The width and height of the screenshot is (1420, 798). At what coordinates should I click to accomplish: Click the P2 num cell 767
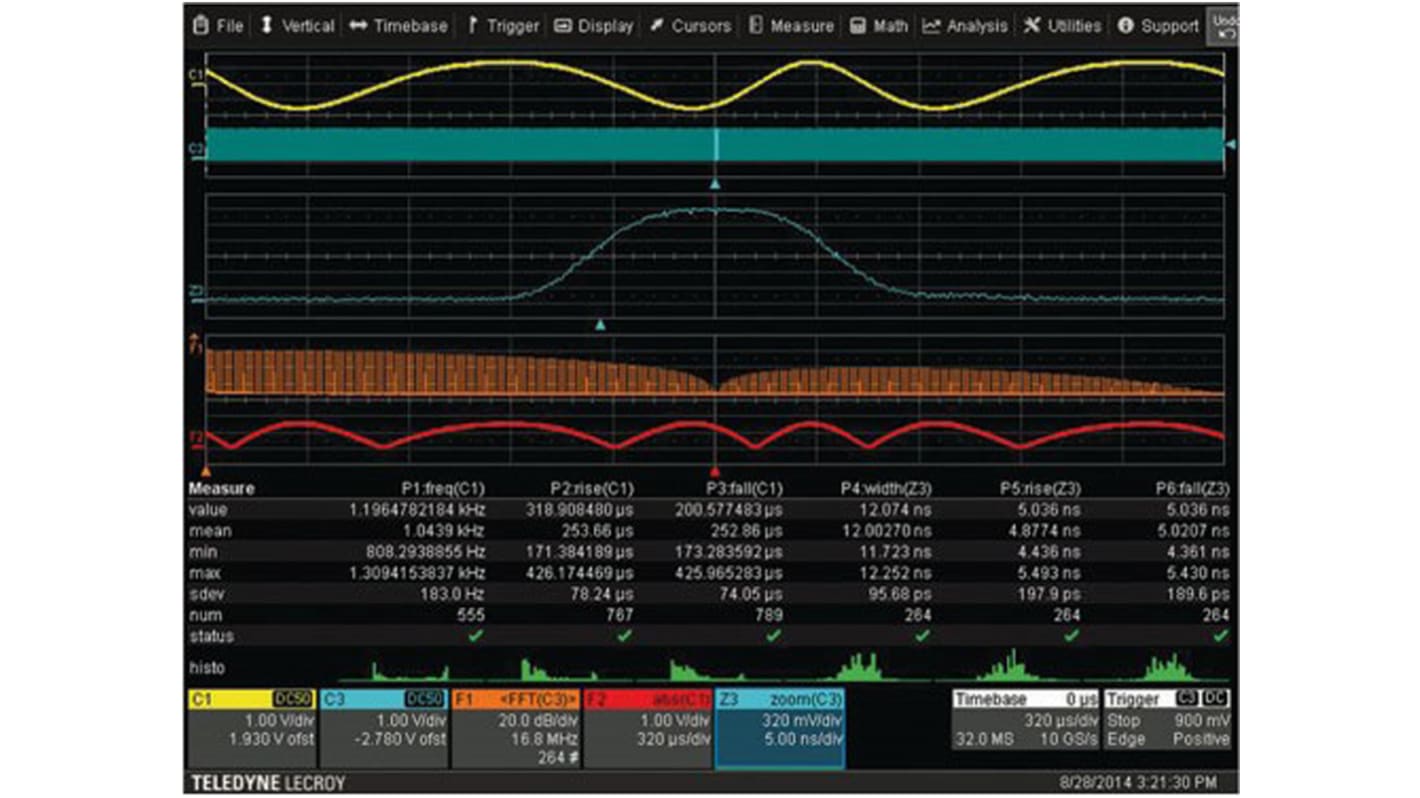618,615
